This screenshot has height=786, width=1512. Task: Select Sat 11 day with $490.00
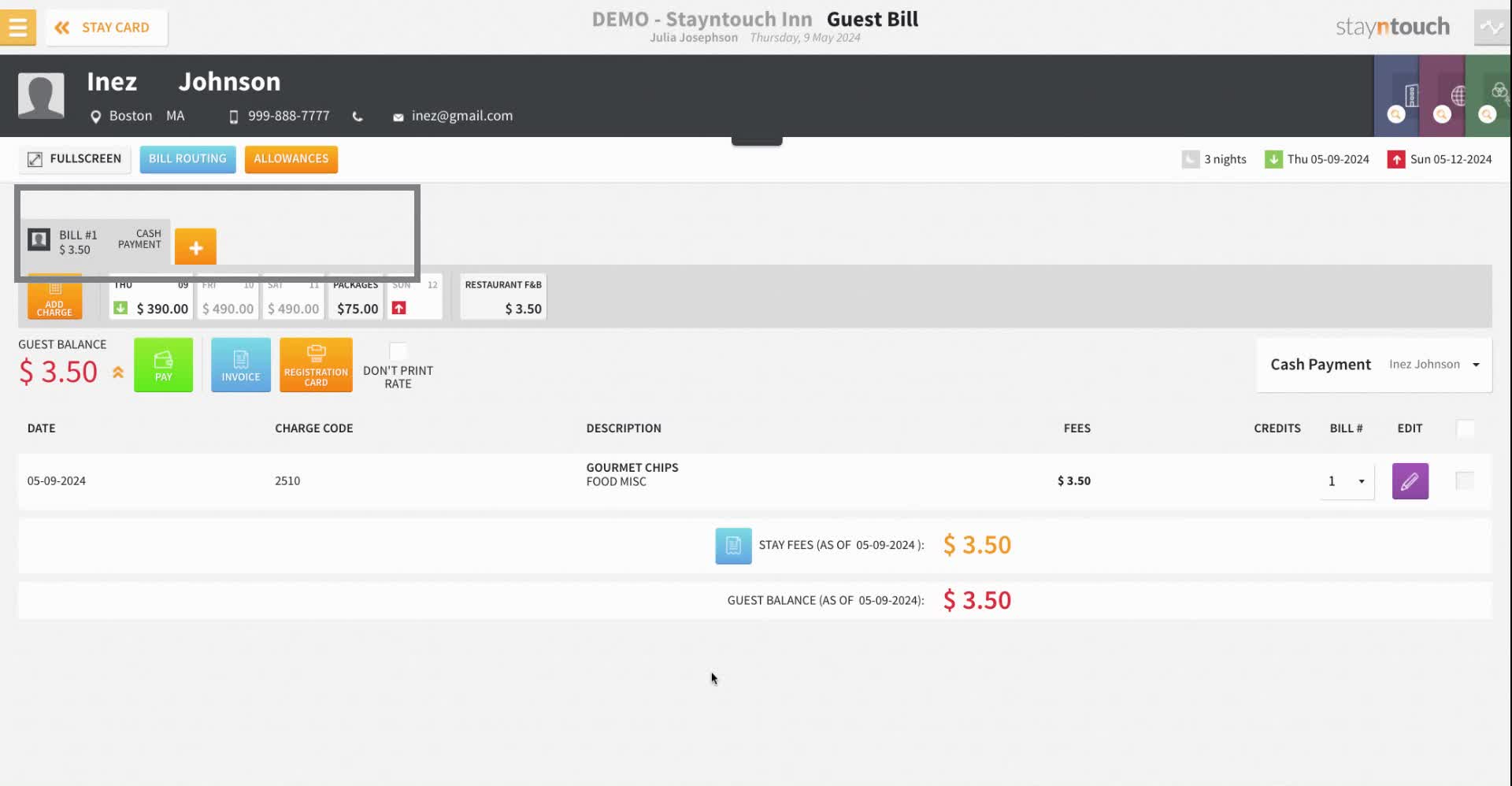coord(293,297)
